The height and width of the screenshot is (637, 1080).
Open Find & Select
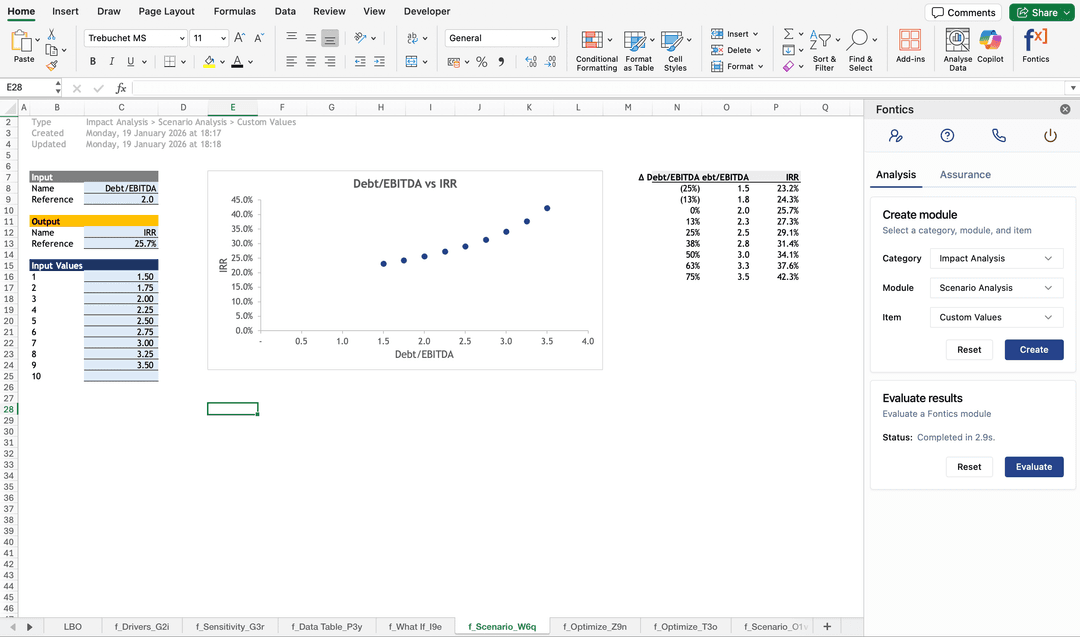(860, 51)
